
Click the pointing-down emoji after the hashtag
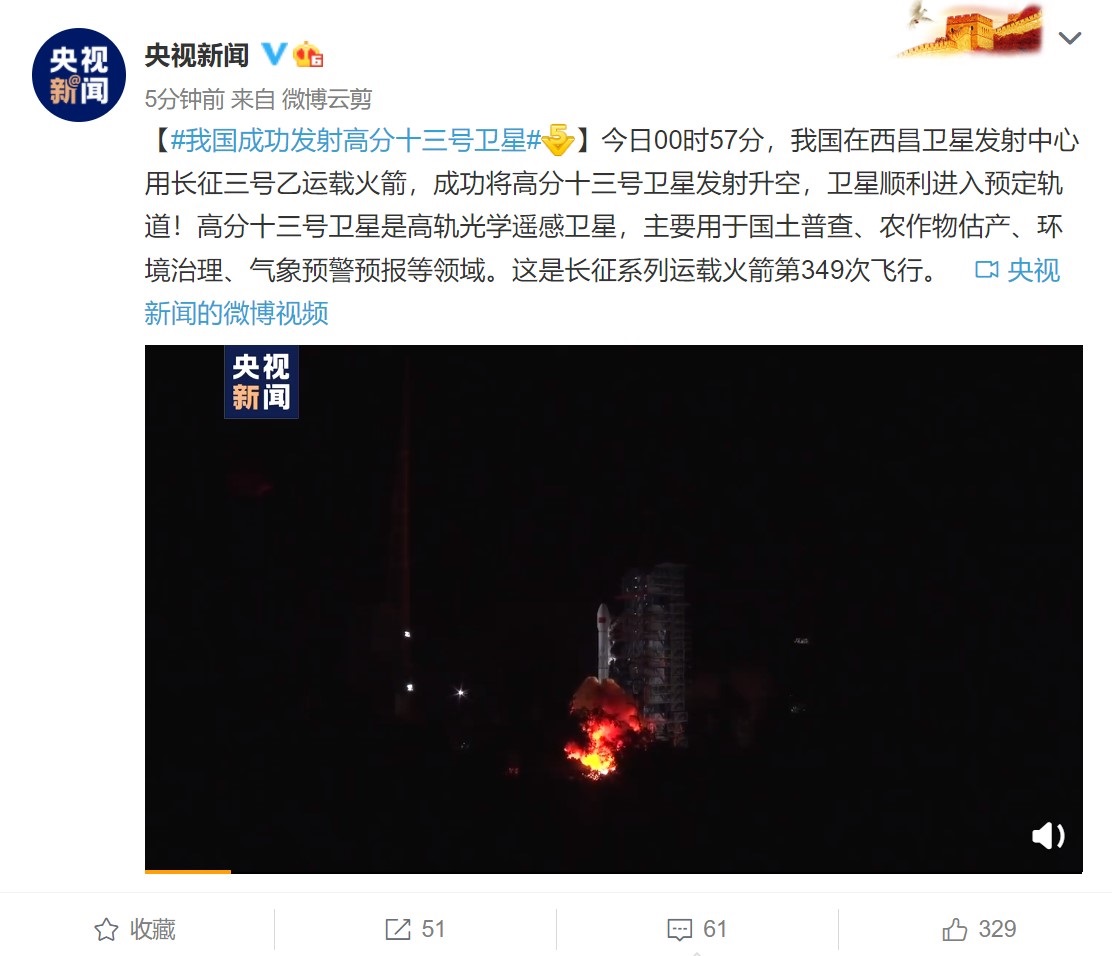(558, 140)
